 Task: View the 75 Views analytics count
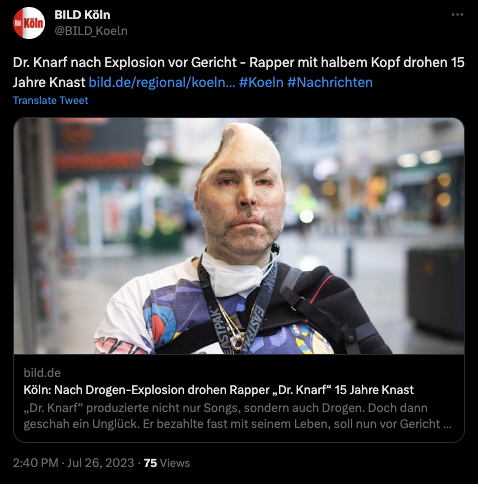tap(167, 463)
